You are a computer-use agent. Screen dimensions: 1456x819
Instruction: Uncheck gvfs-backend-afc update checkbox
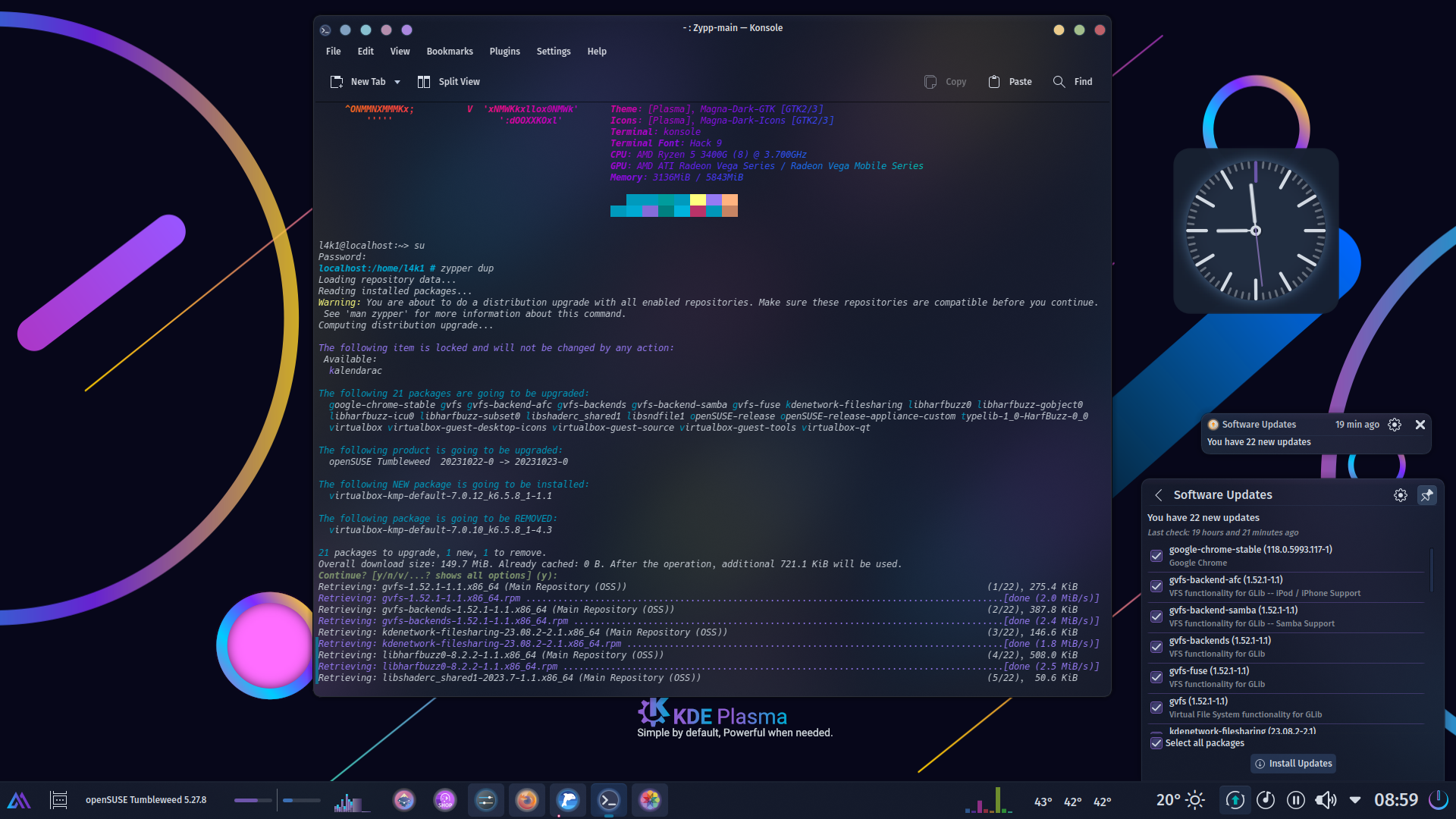click(1156, 586)
